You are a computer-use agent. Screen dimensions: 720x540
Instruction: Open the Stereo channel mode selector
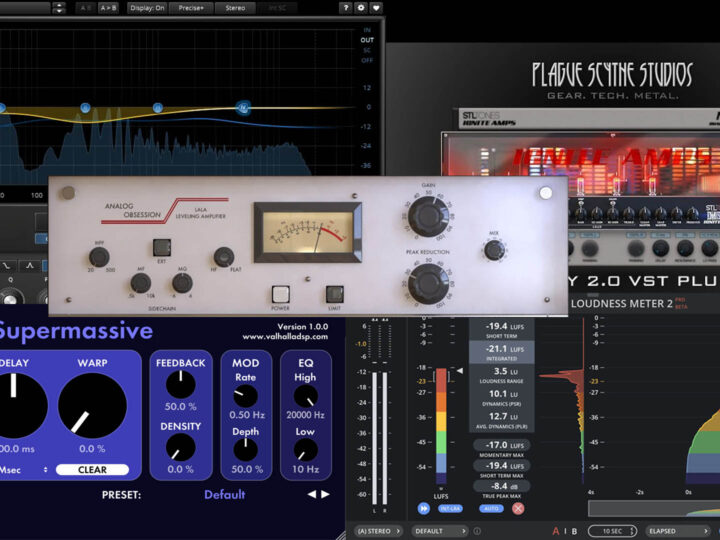coord(235,8)
